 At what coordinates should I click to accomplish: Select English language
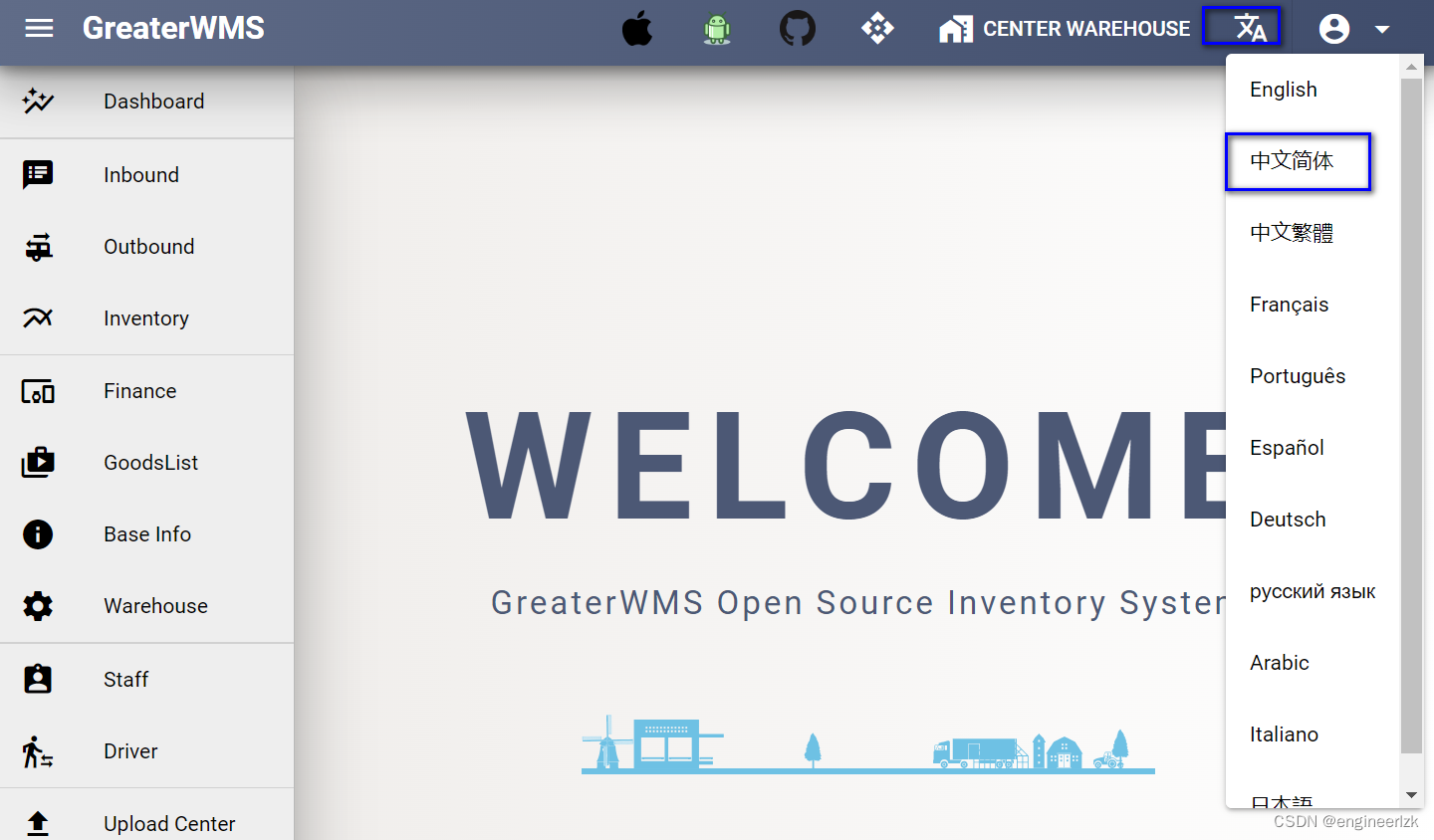[x=1313, y=90]
